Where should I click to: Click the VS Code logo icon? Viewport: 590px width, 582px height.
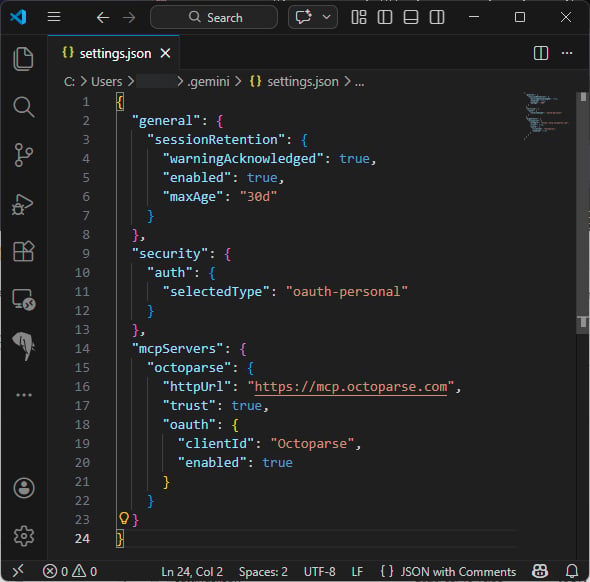point(18,17)
